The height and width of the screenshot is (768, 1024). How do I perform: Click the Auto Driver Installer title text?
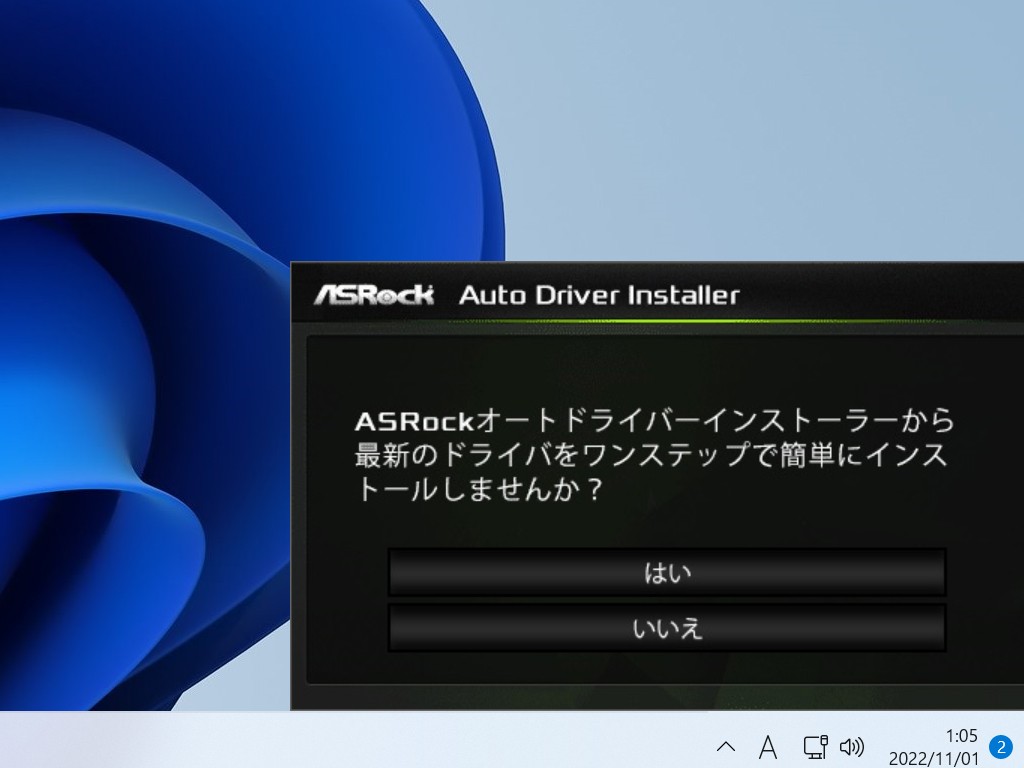[x=599, y=295]
